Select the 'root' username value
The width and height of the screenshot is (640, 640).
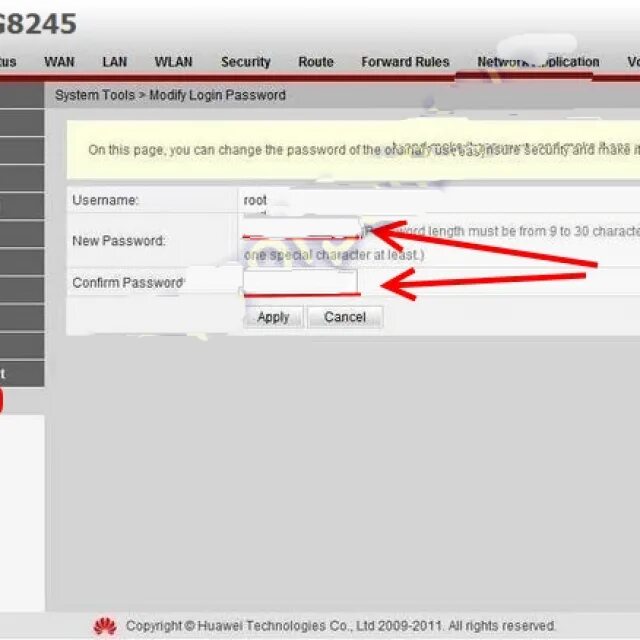coord(255,200)
